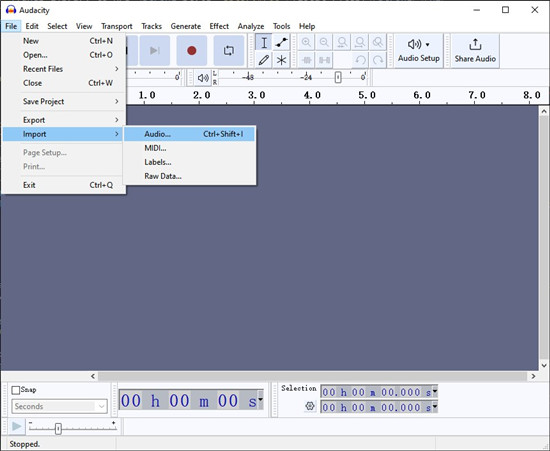
Task: Open the Tools menu
Action: [282, 26]
